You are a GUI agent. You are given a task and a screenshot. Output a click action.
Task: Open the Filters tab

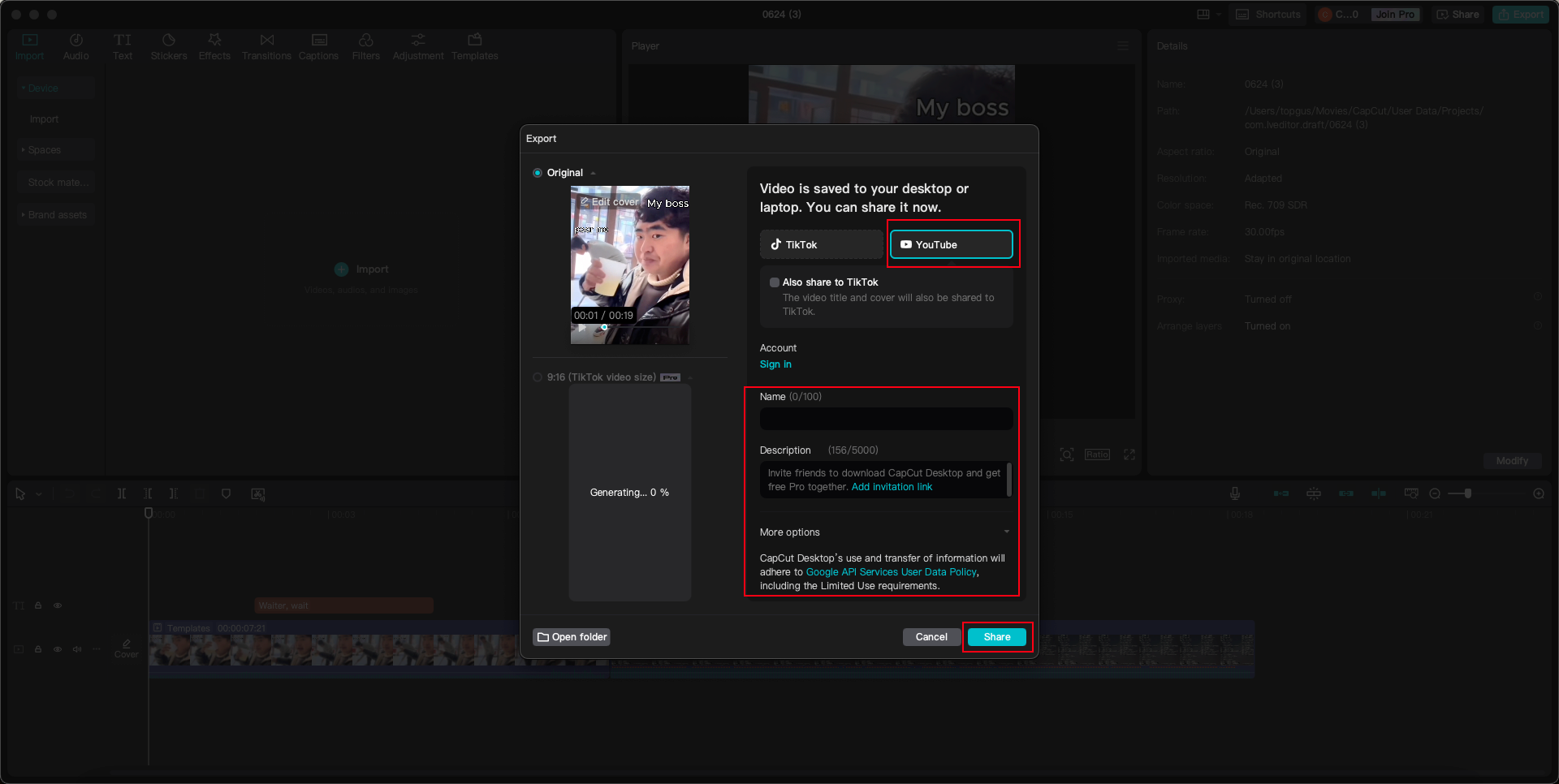tap(366, 47)
